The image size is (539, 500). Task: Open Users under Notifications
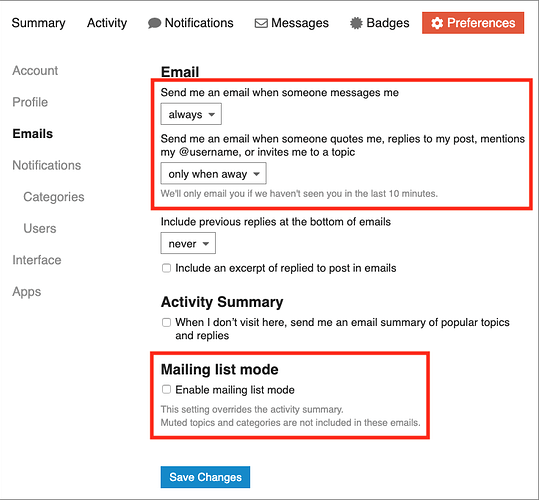(40, 229)
